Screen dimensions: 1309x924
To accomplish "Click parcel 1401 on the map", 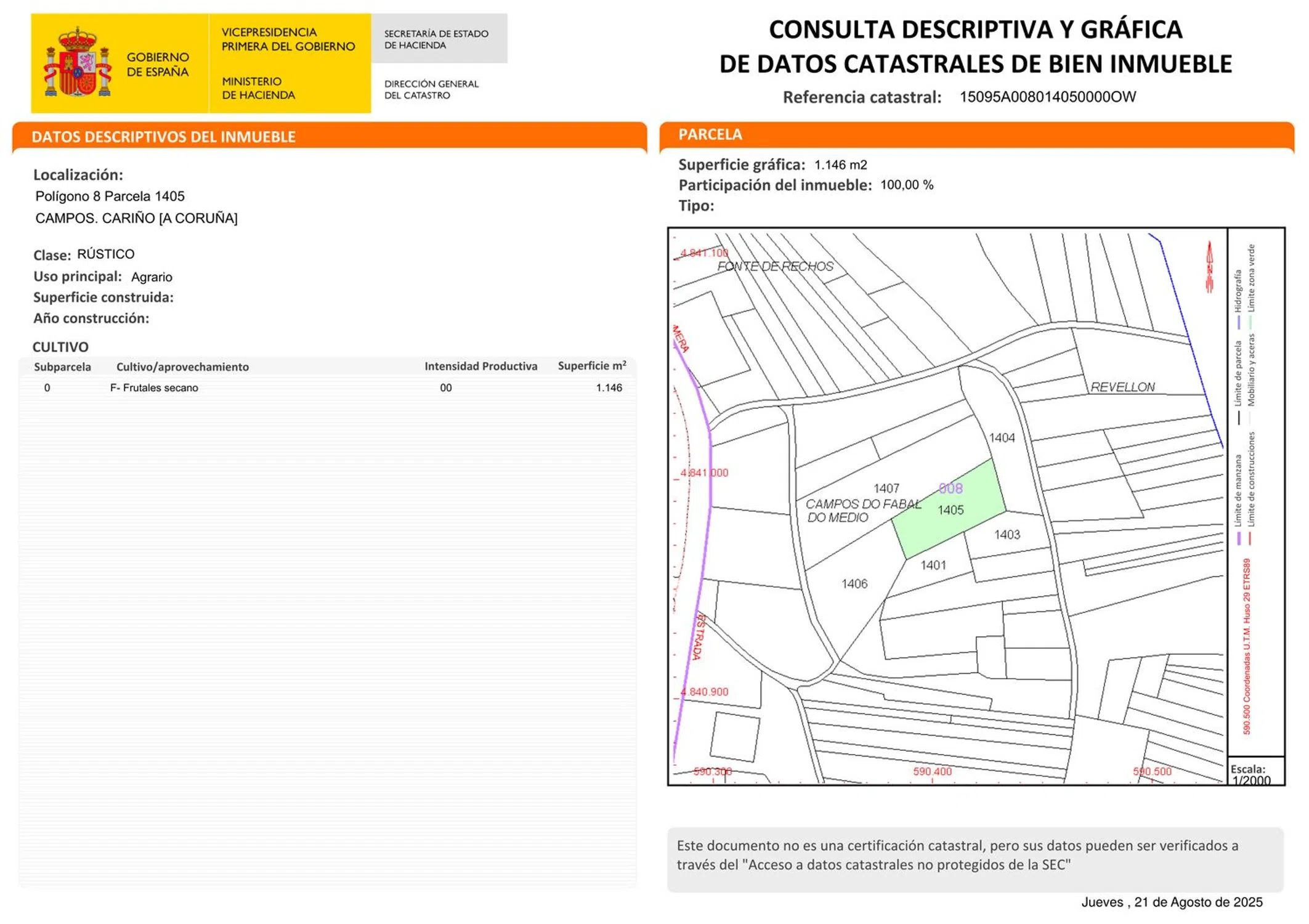I will [x=933, y=565].
